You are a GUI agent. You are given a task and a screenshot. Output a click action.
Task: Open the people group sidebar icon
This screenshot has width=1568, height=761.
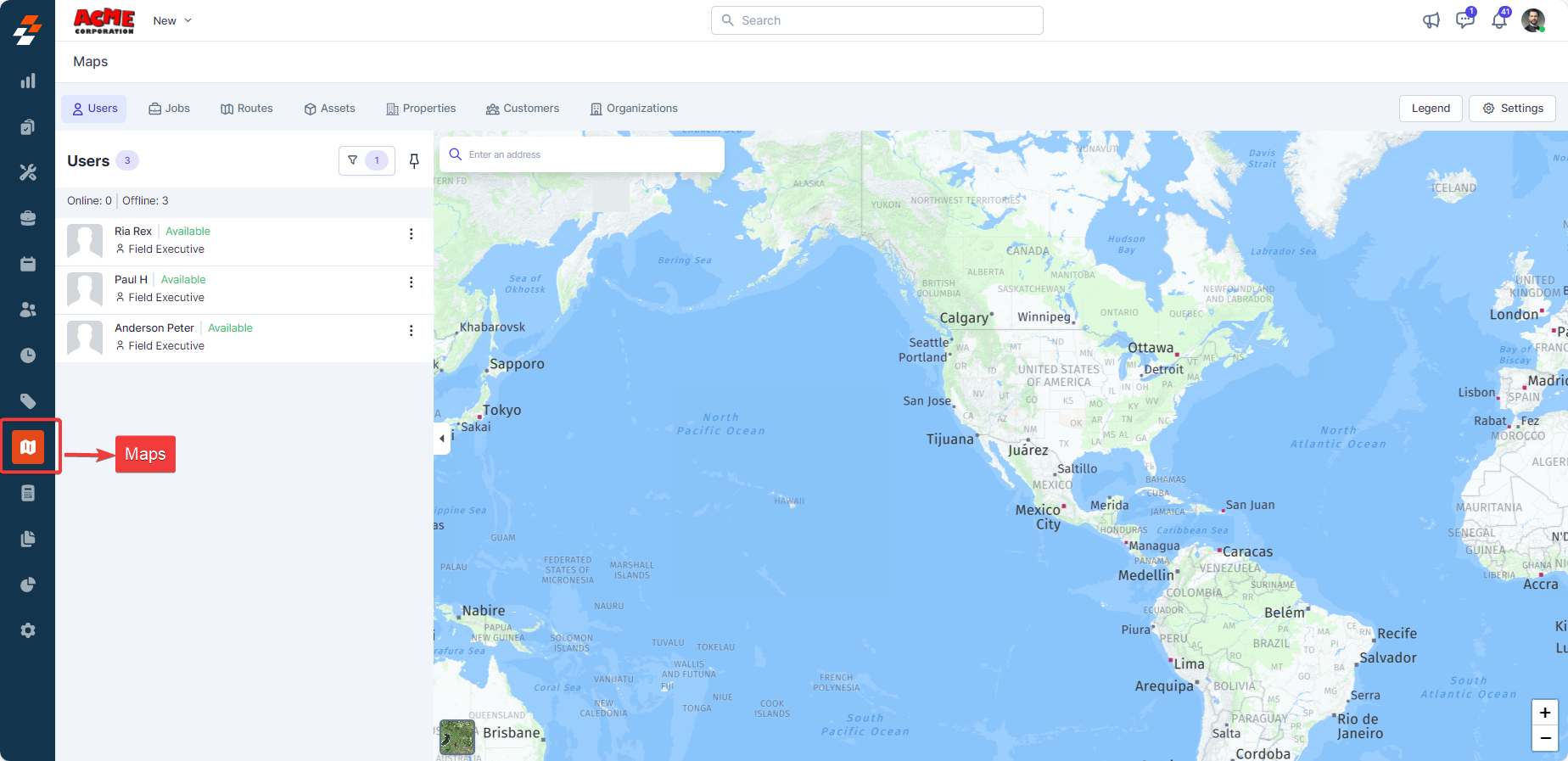[x=28, y=310]
